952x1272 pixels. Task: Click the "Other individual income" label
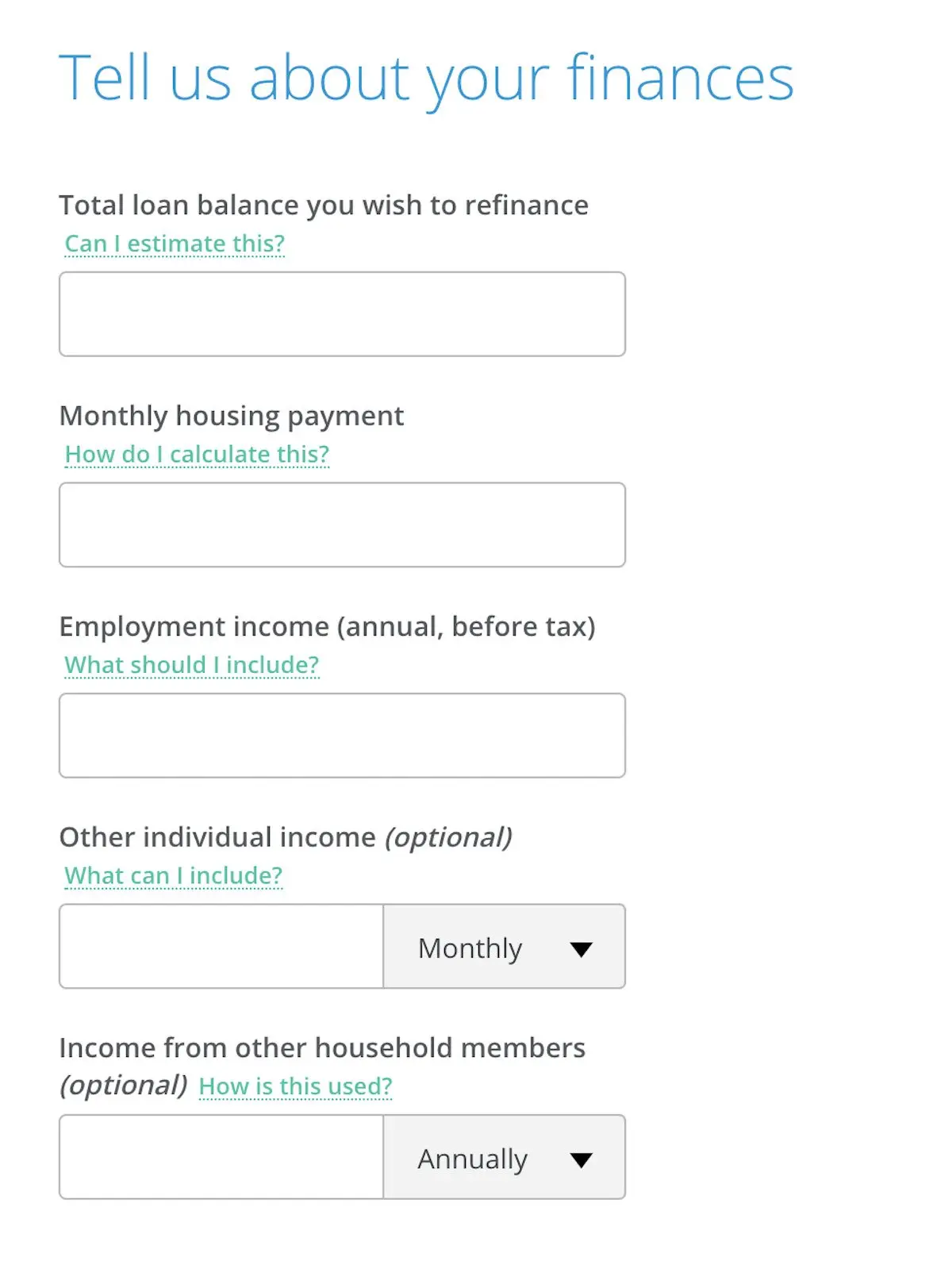pos(217,837)
